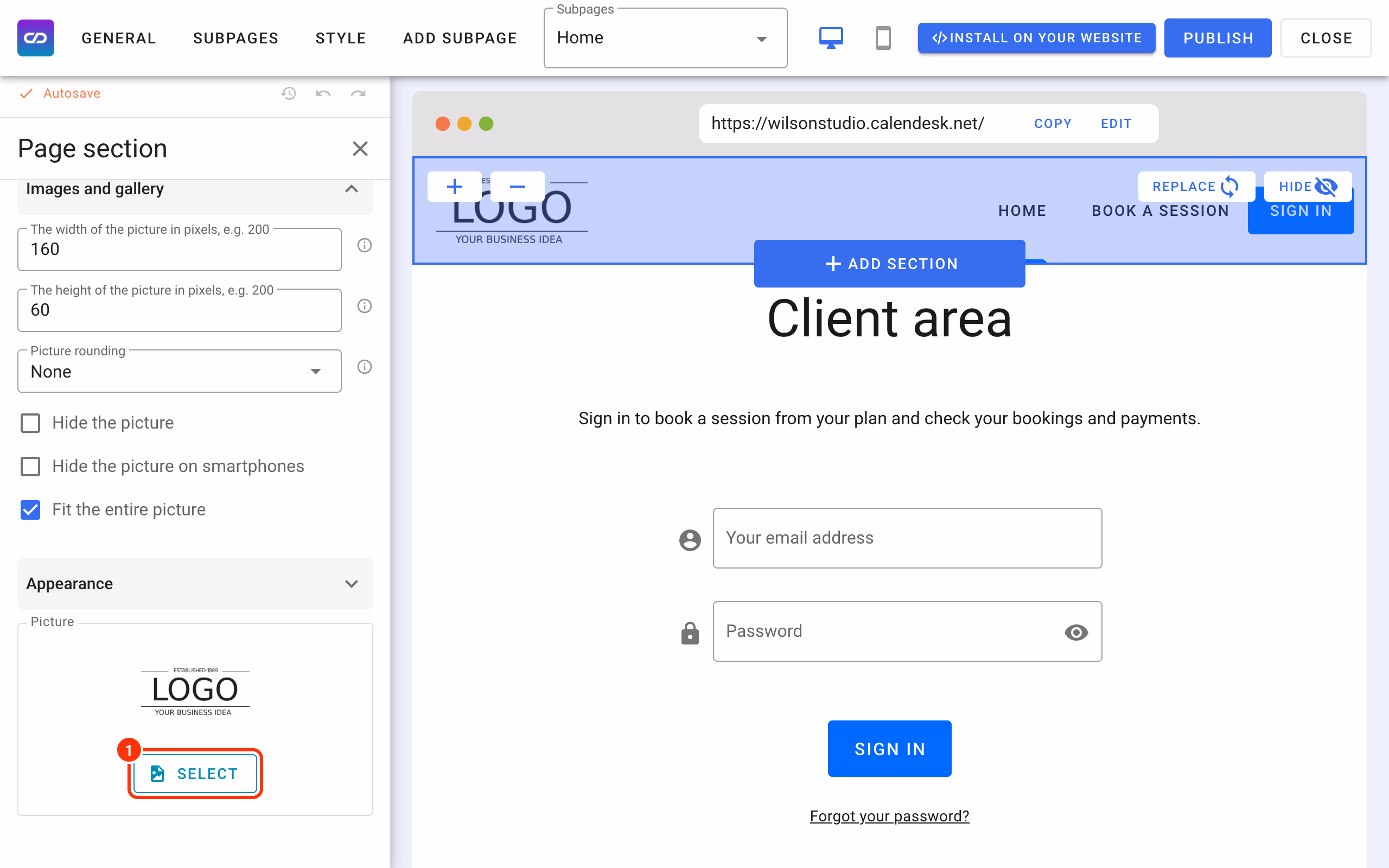
Task: Open the SUBPAGES menu
Action: pos(236,38)
